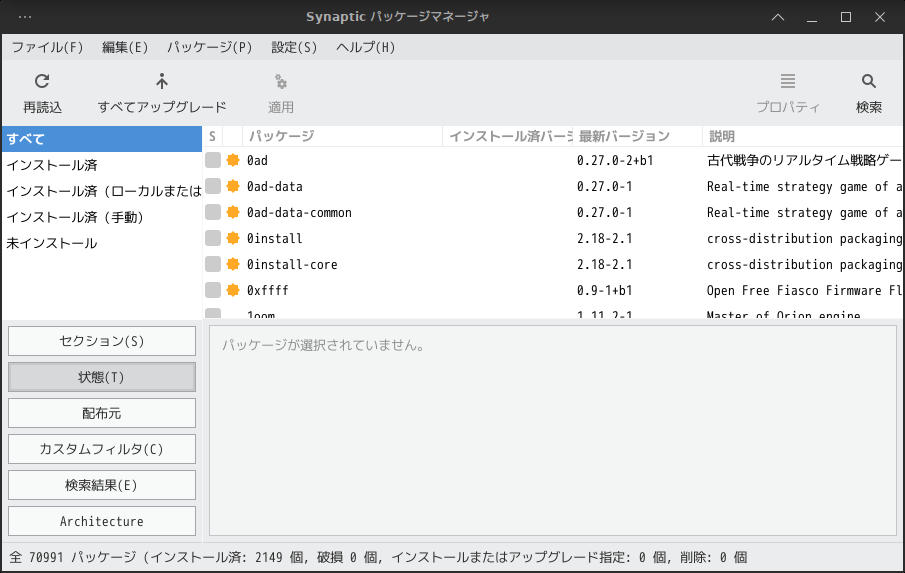Click the セクション(S) filter button
This screenshot has width=905, height=573.
pos(102,341)
